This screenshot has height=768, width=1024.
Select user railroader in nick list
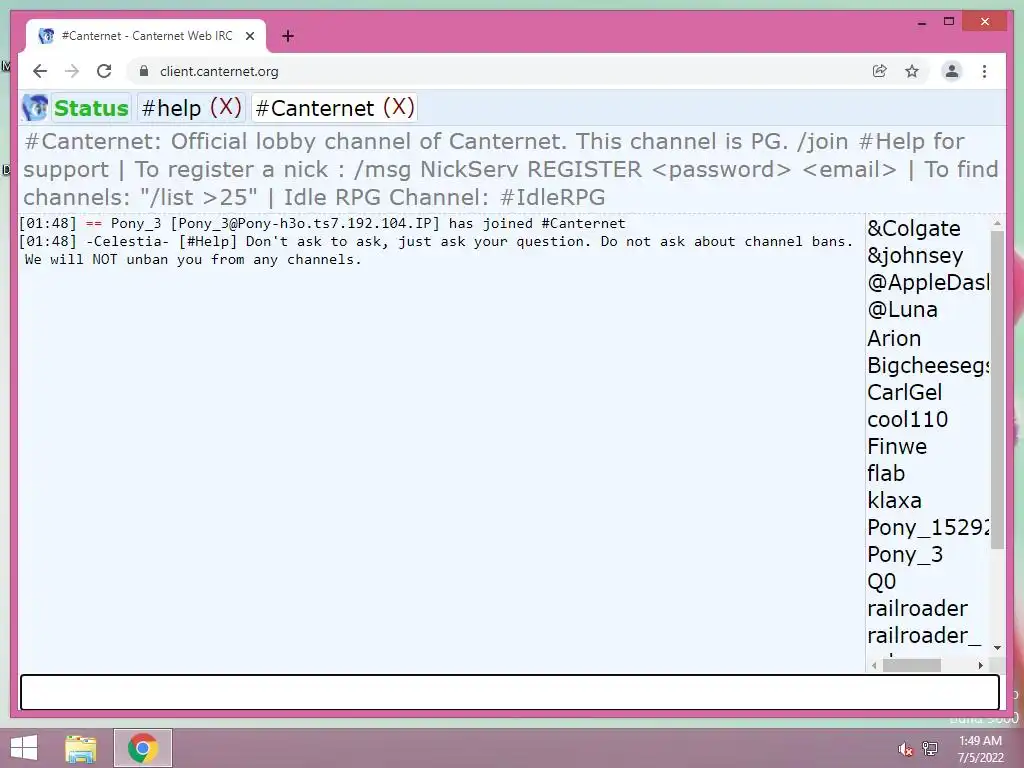tap(917, 608)
